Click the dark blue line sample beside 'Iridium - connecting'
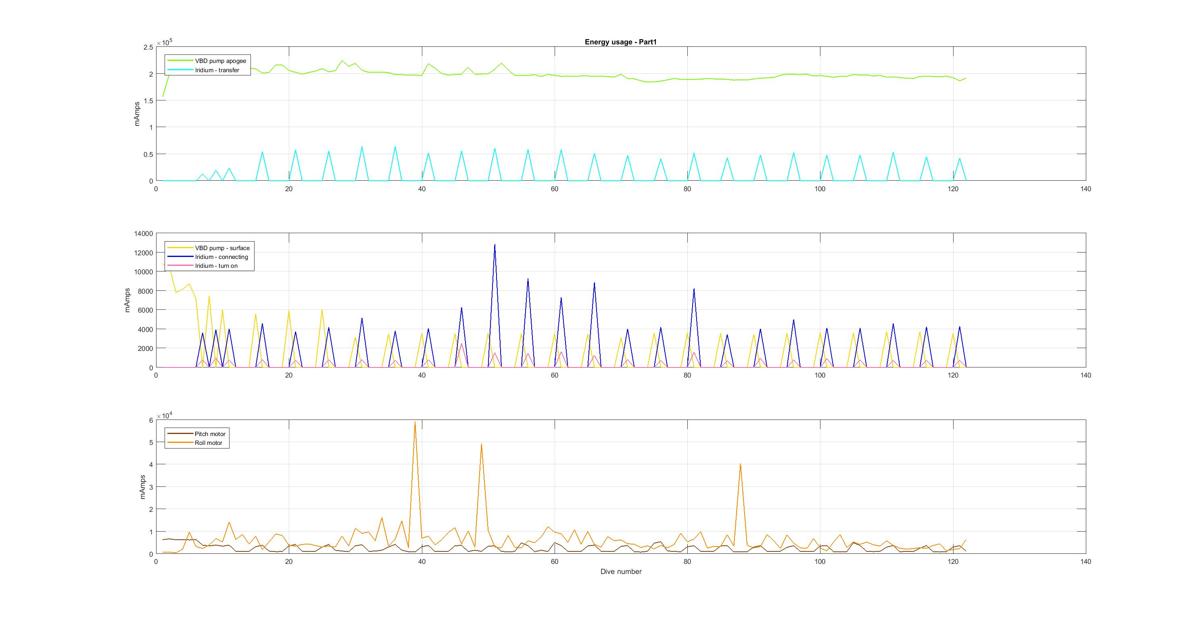Viewport: 1200px width, 622px height. click(x=180, y=256)
